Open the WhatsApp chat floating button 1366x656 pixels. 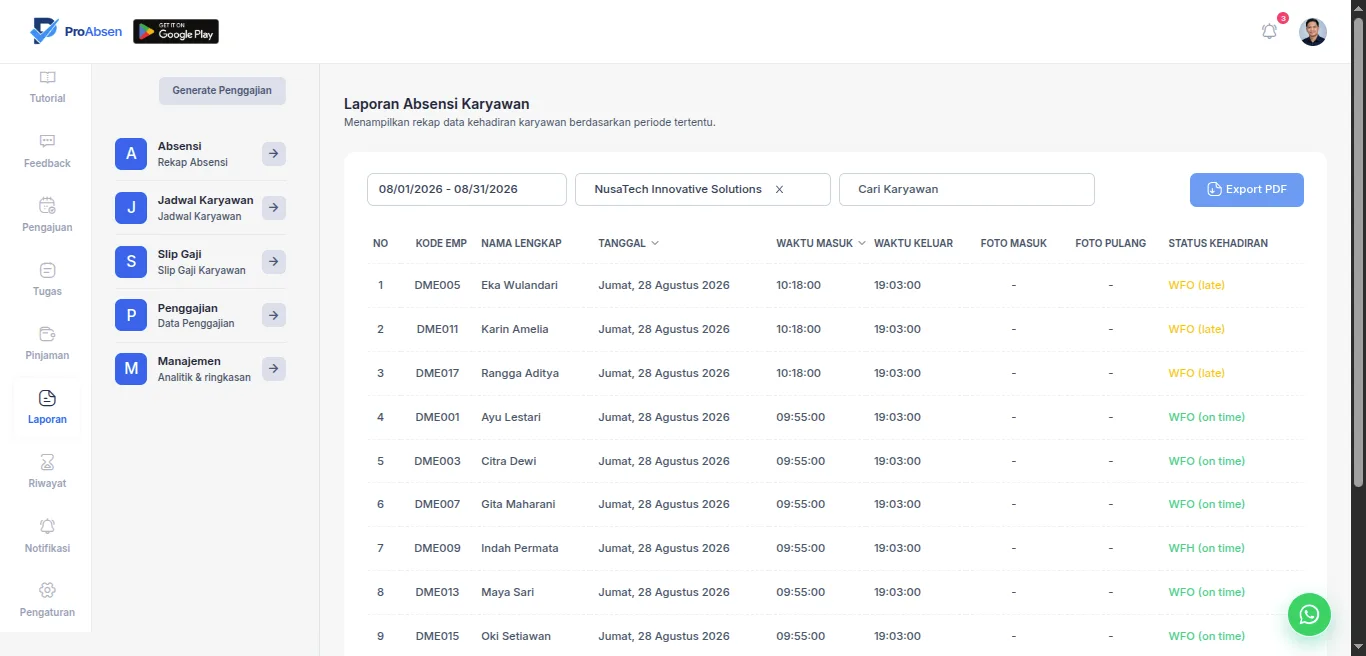point(1309,614)
